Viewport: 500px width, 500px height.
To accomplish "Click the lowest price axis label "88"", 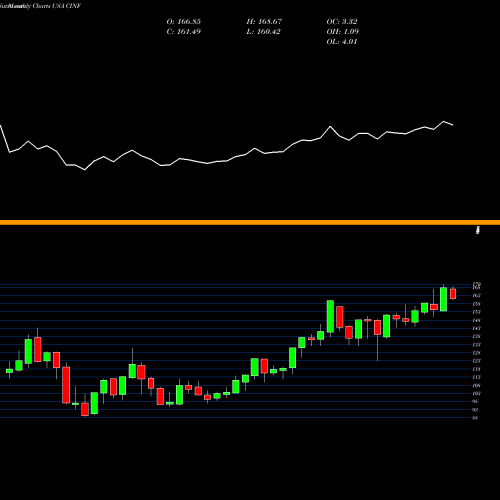I will 475,418.
